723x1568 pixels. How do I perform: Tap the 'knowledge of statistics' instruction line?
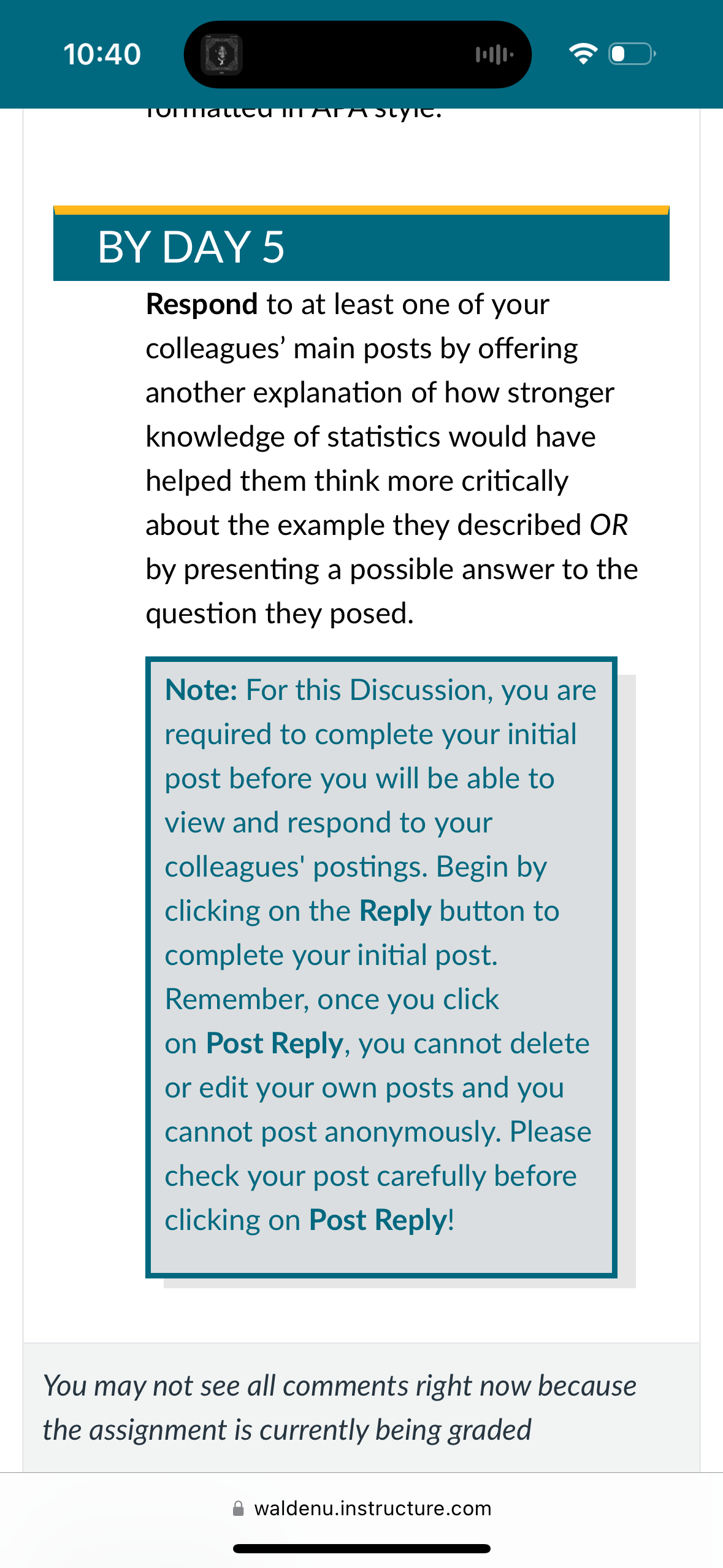(x=370, y=437)
